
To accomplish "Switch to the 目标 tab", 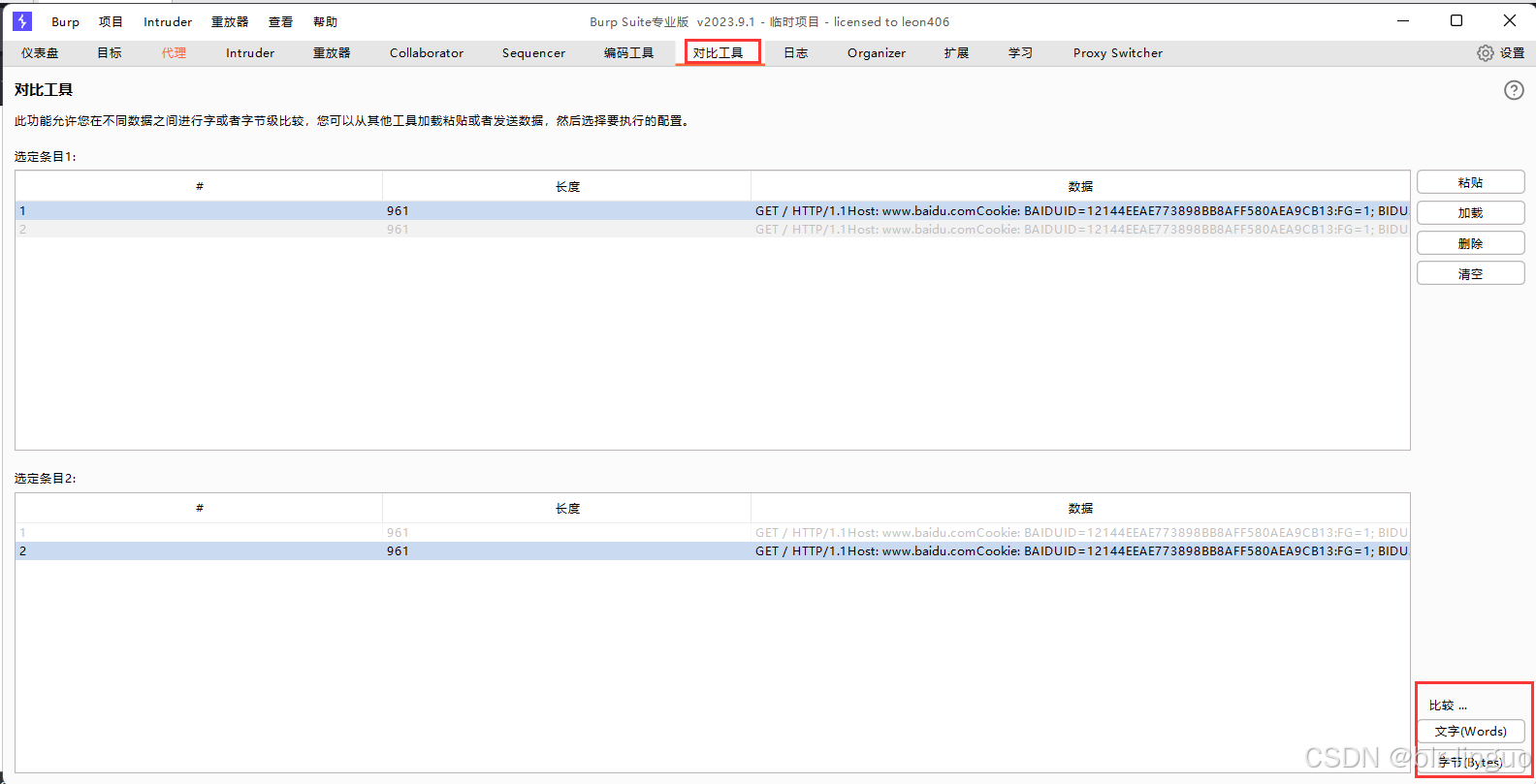I will 110,53.
